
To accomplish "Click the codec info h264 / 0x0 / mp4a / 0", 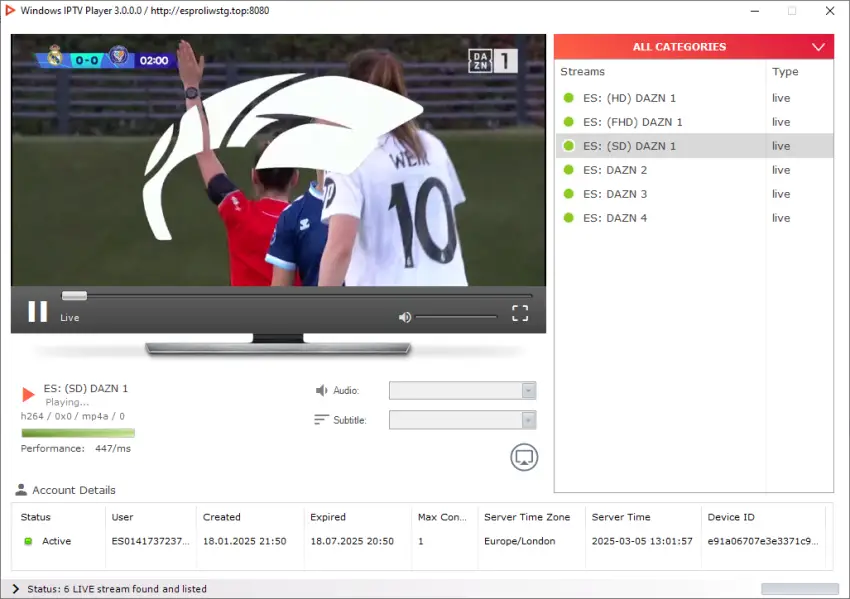I will point(73,416).
